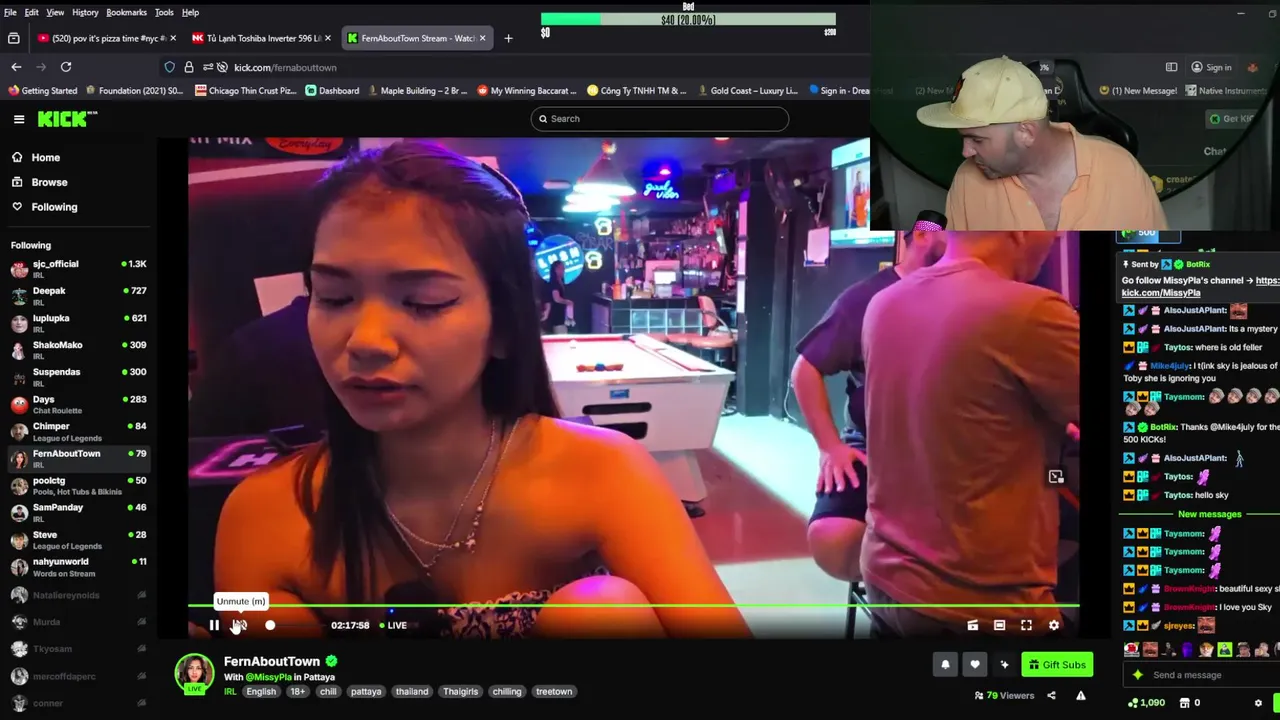
Task: Open player settings gear icon
Action: [1053, 625]
